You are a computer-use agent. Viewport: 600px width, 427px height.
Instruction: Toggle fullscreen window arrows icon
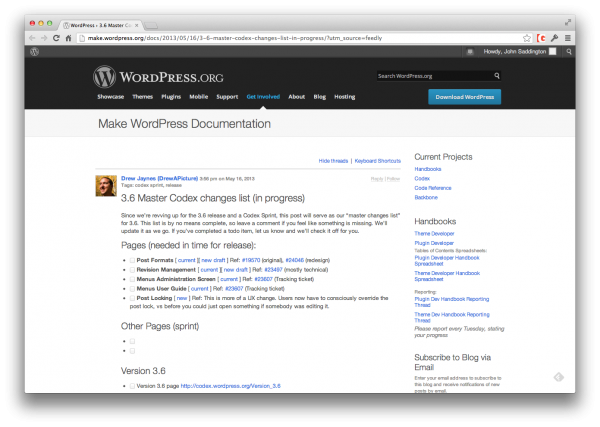568,23
